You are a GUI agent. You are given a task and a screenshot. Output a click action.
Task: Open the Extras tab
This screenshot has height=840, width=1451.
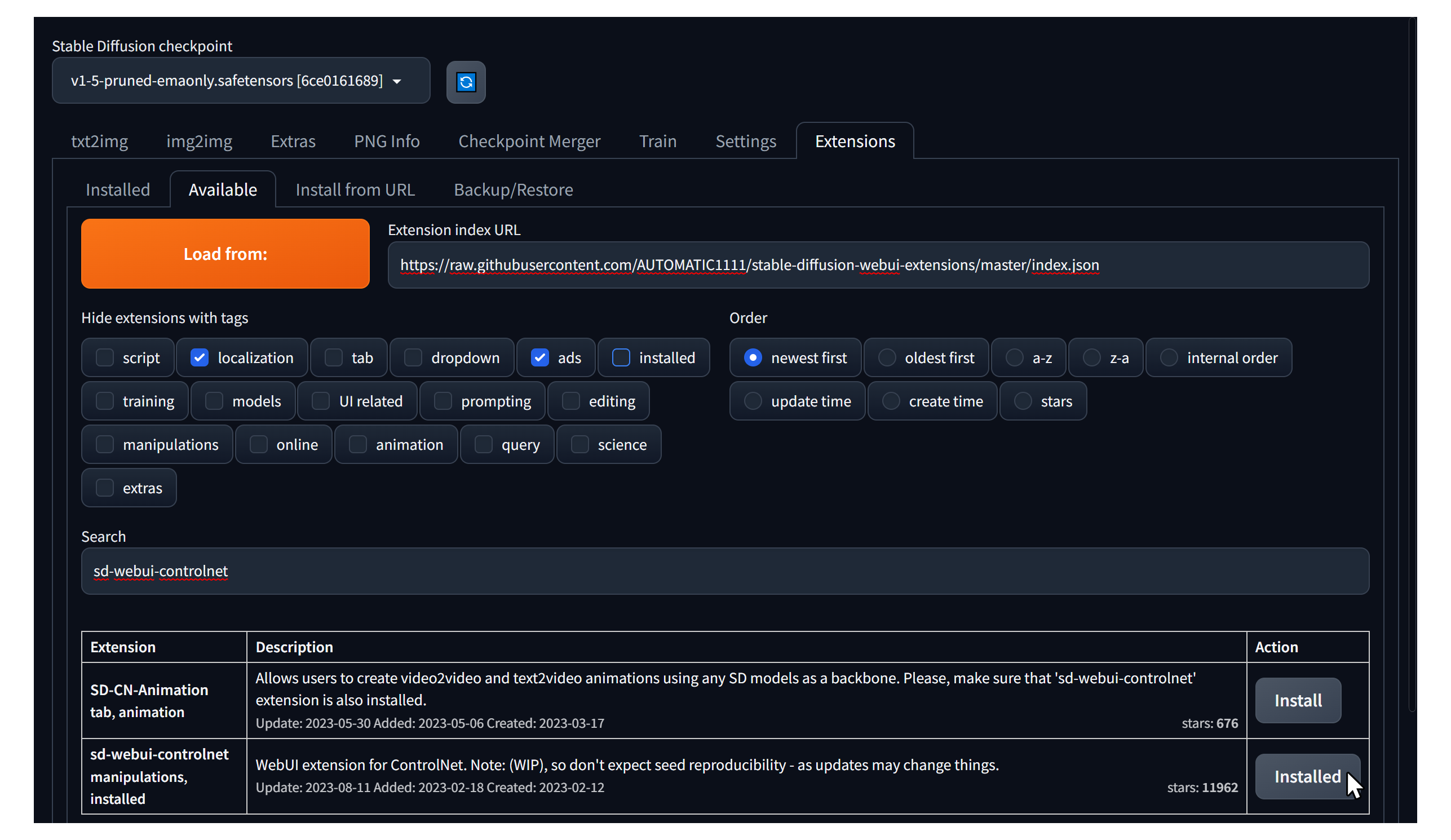[x=293, y=141]
